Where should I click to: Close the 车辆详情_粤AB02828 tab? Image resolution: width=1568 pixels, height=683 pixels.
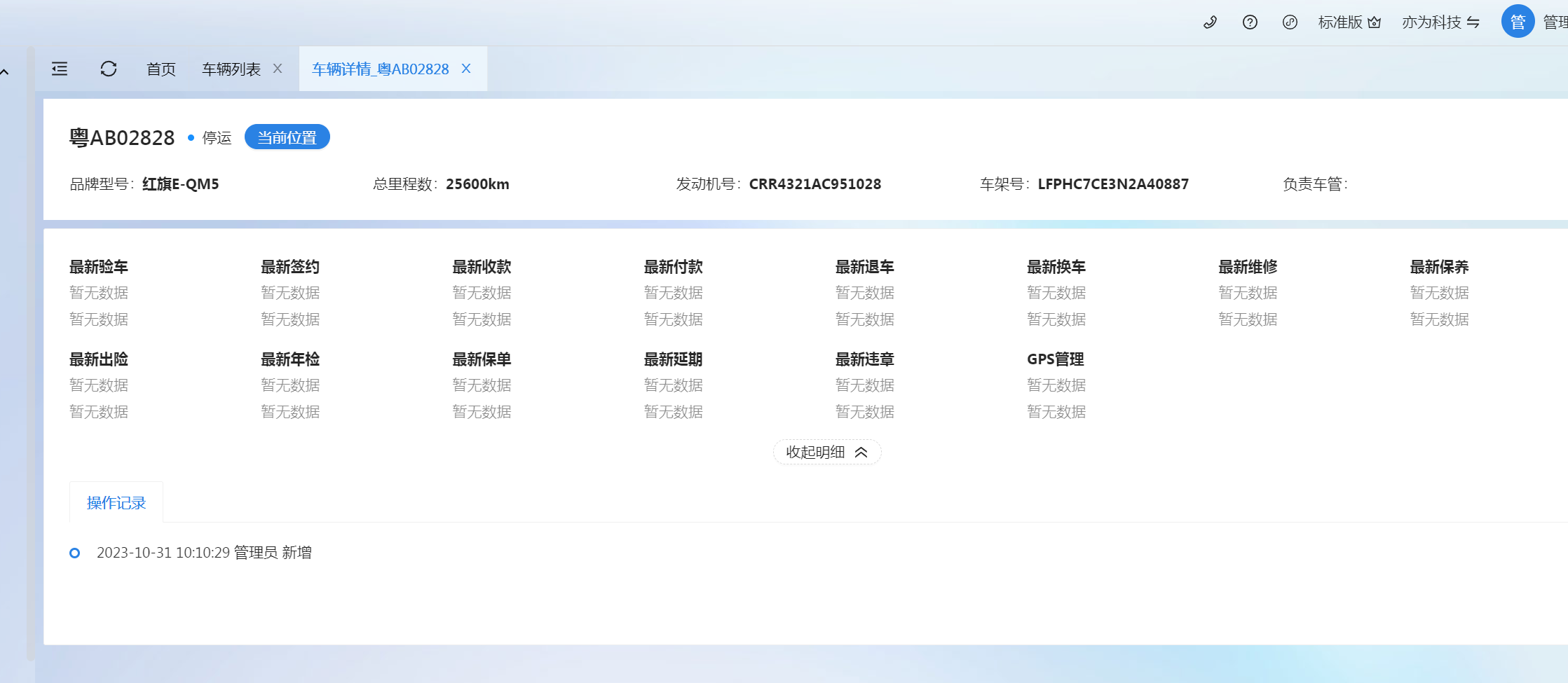[466, 69]
